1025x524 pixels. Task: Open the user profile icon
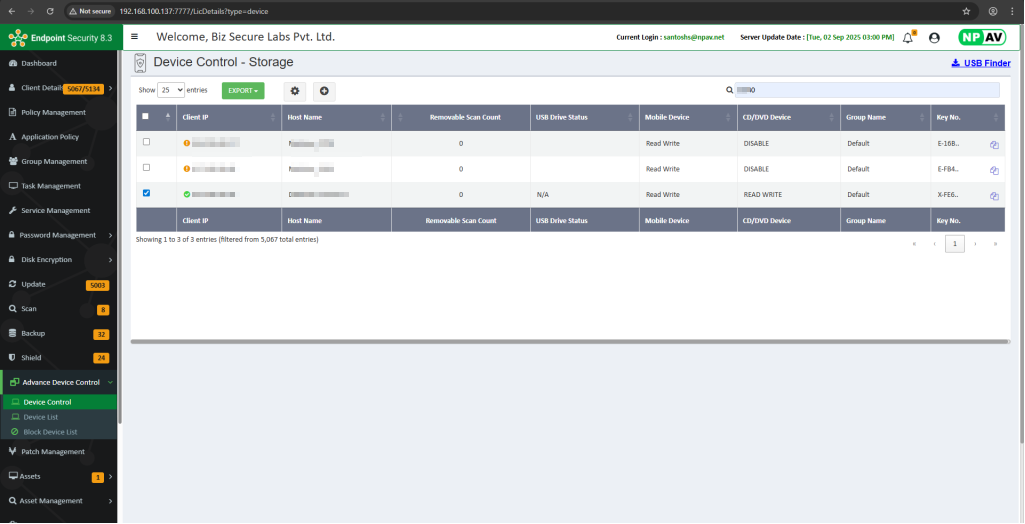(x=934, y=38)
